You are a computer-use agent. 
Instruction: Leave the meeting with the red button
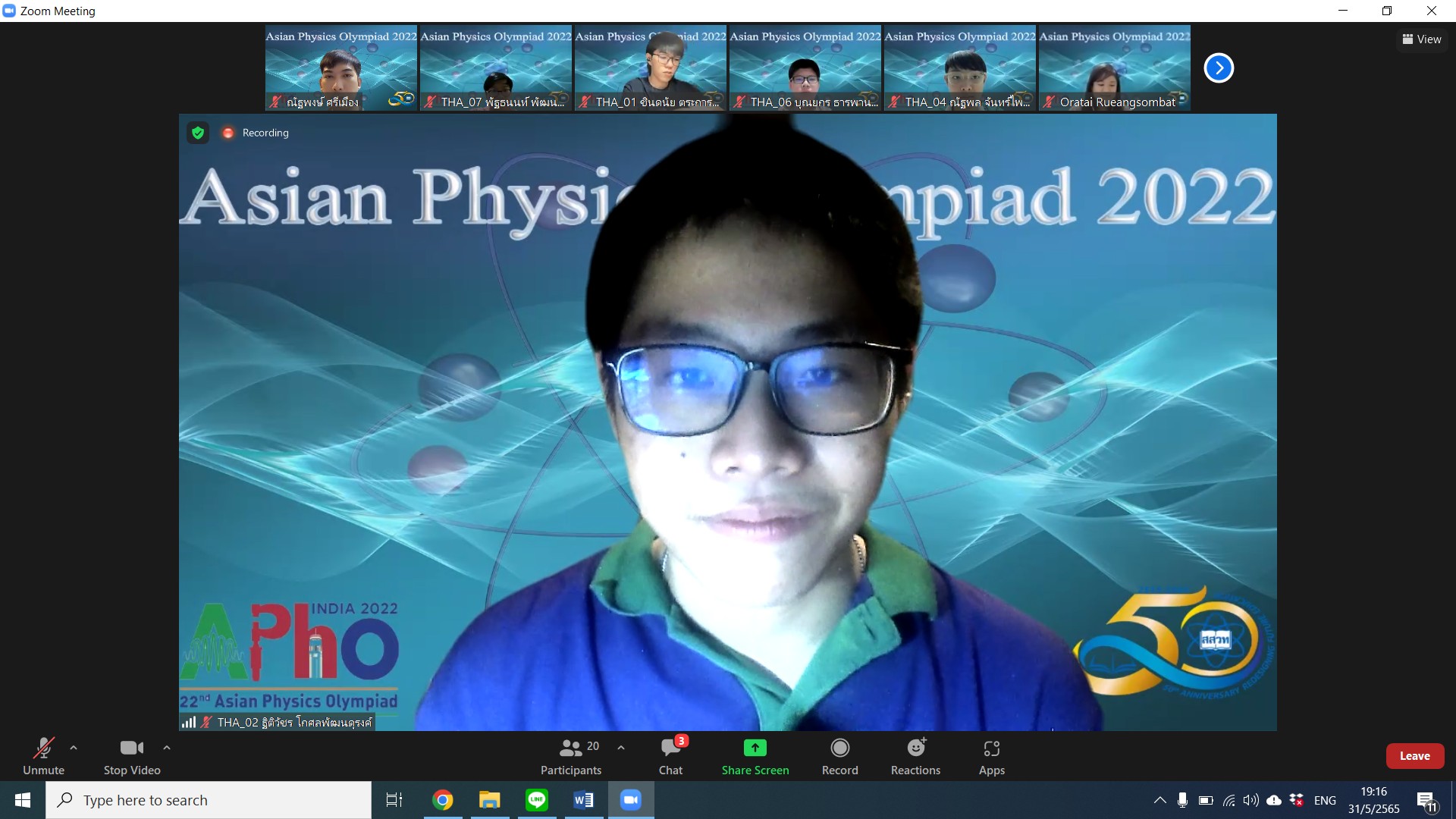[1415, 756]
